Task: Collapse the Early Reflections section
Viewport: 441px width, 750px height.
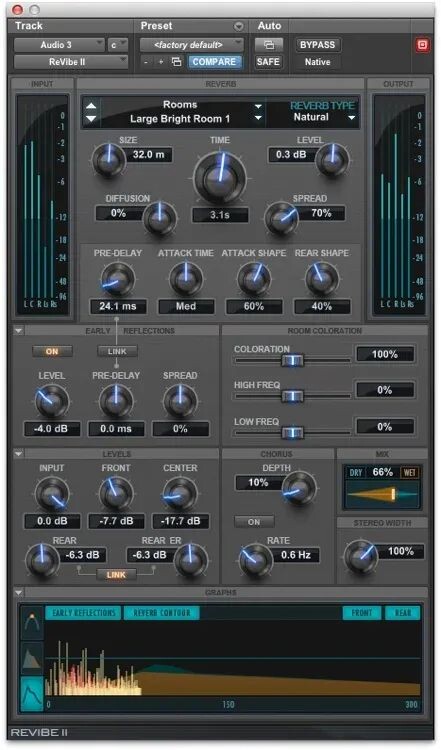Action: point(18,331)
